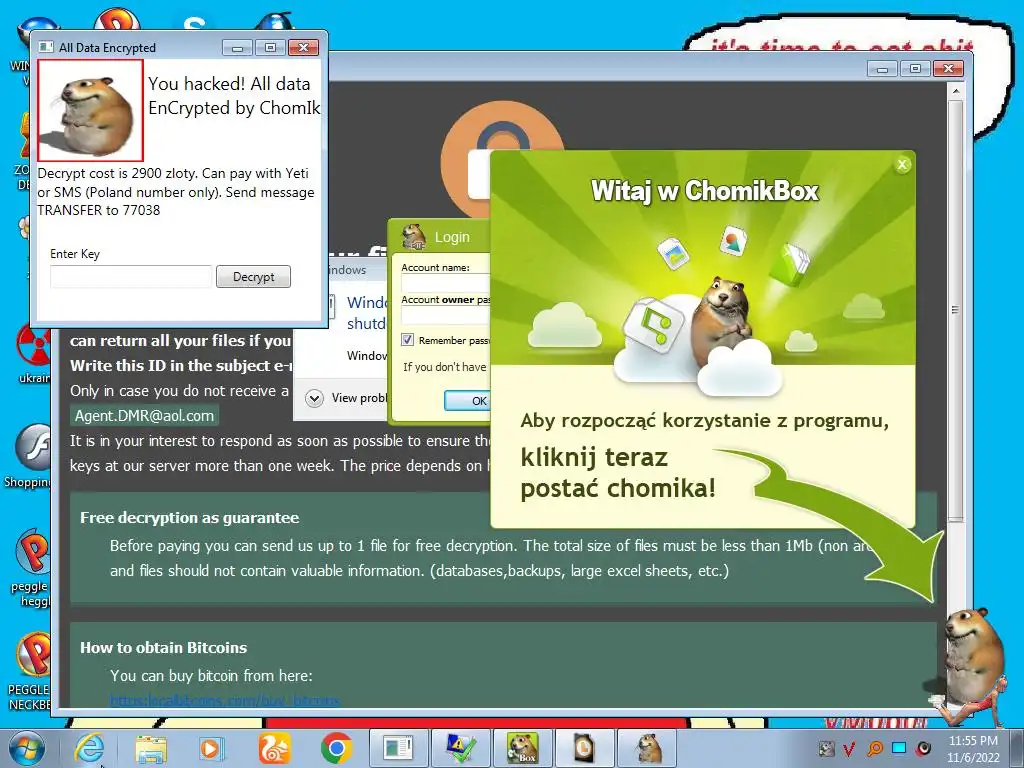Viewport: 1024px width, 768px height.
Task: Click the 'Free decryption as guarantee' heading
Action: [189, 518]
